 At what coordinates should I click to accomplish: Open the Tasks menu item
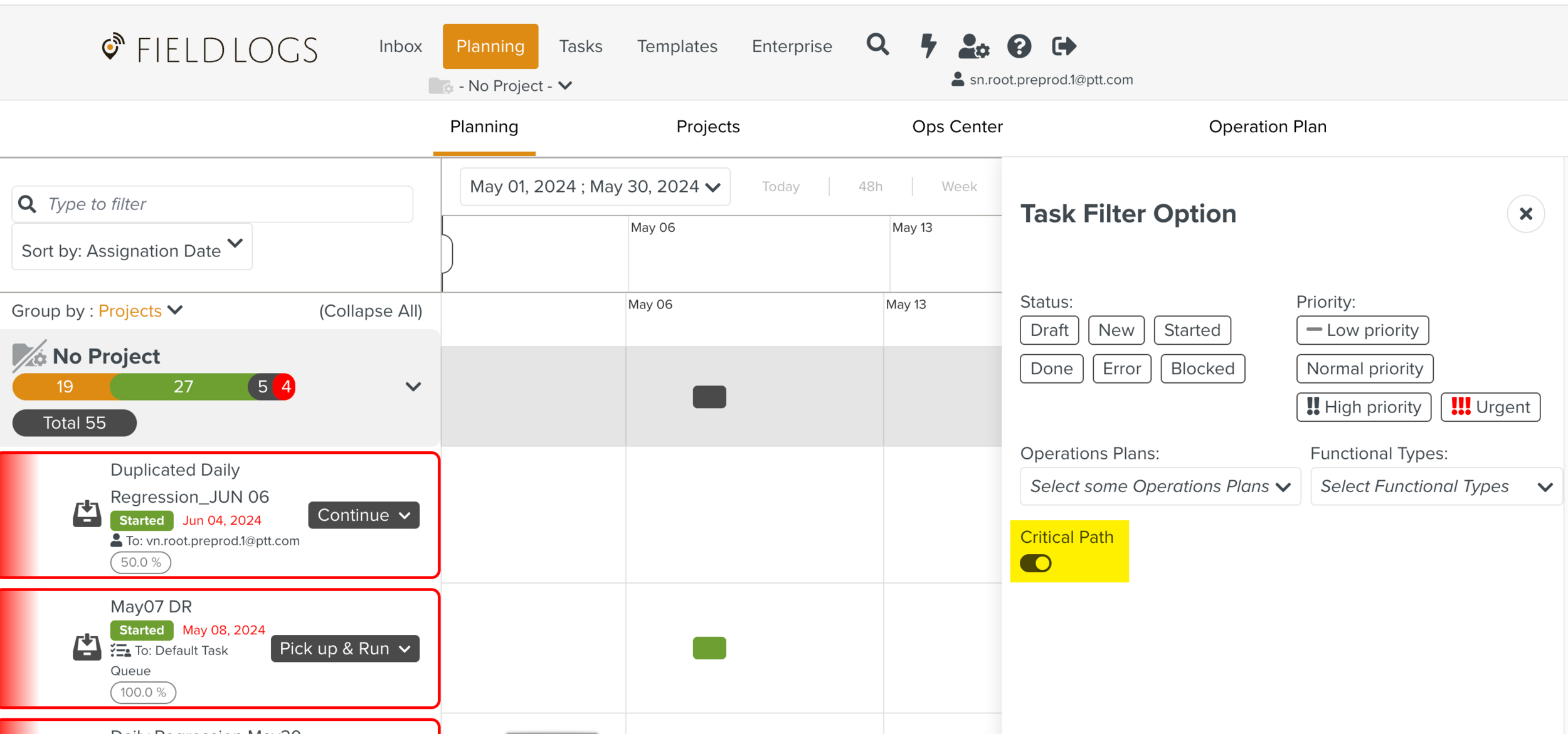[580, 46]
